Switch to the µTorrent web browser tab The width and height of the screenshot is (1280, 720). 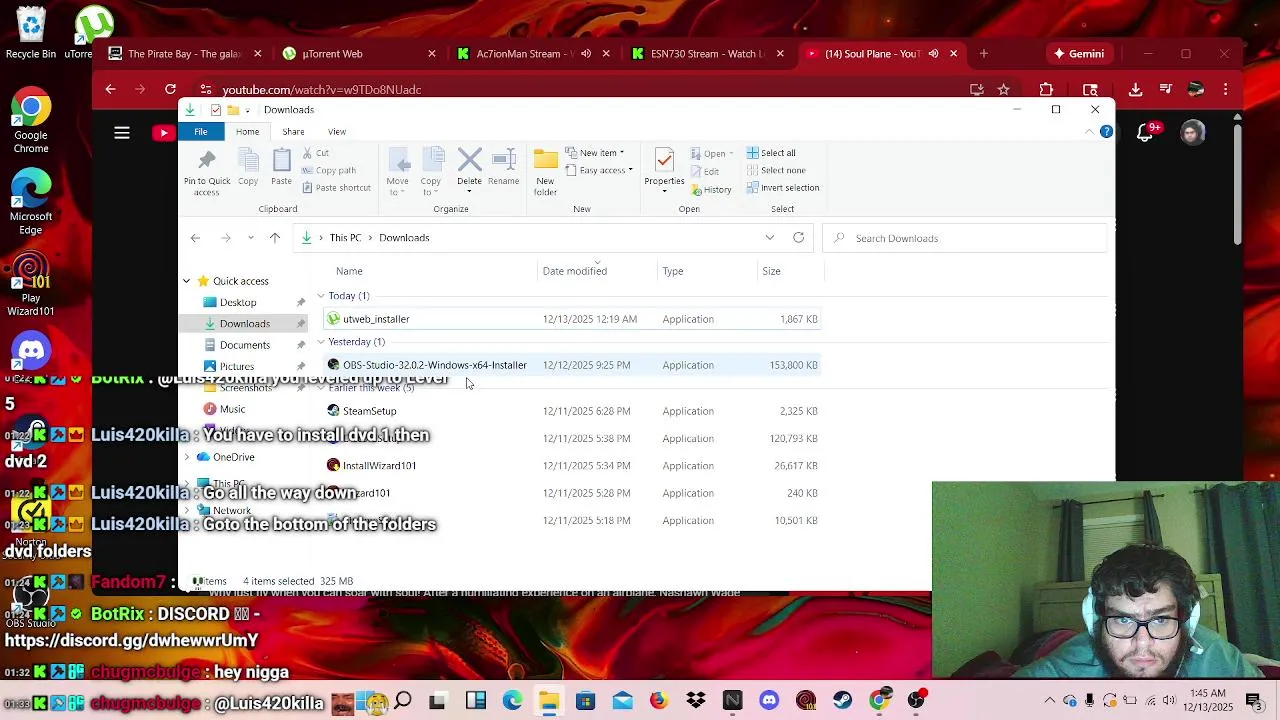(359, 54)
